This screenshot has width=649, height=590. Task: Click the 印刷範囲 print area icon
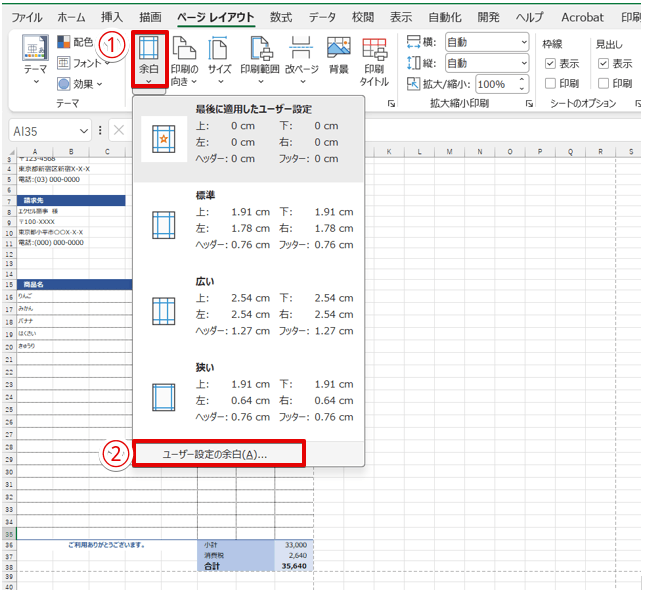point(261,62)
